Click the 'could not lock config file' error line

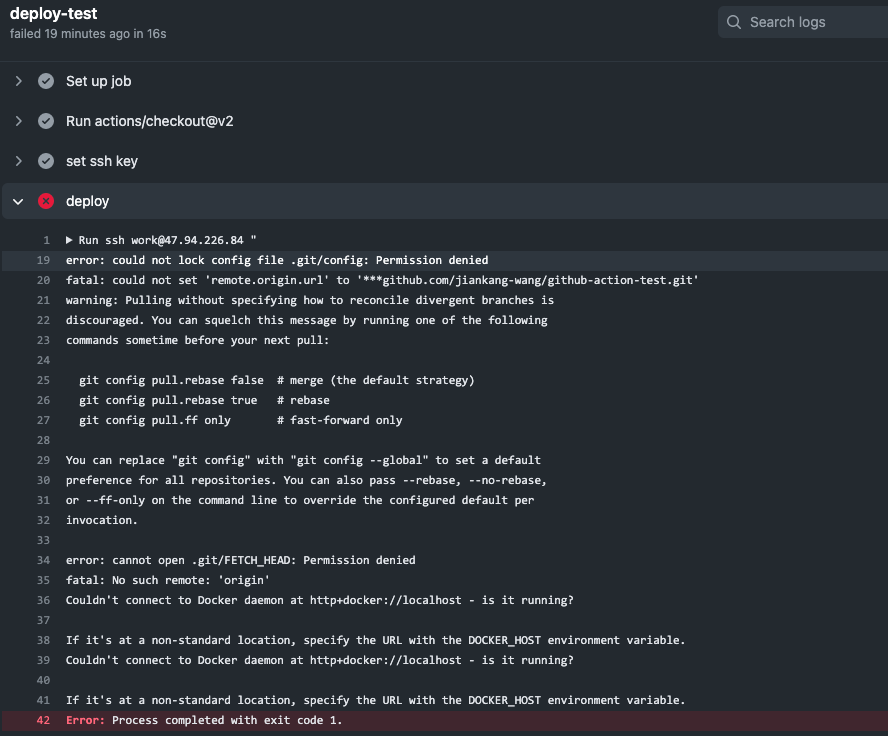pyautogui.click(x=277, y=260)
